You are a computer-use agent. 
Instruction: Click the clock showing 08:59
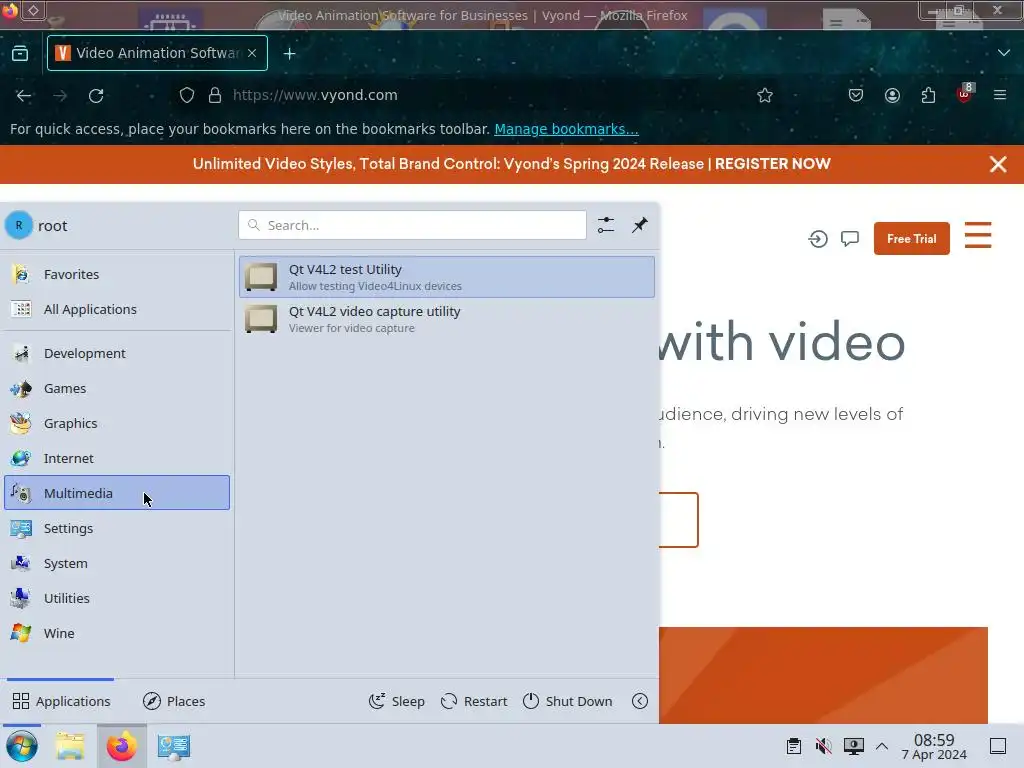tap(934, 746)
